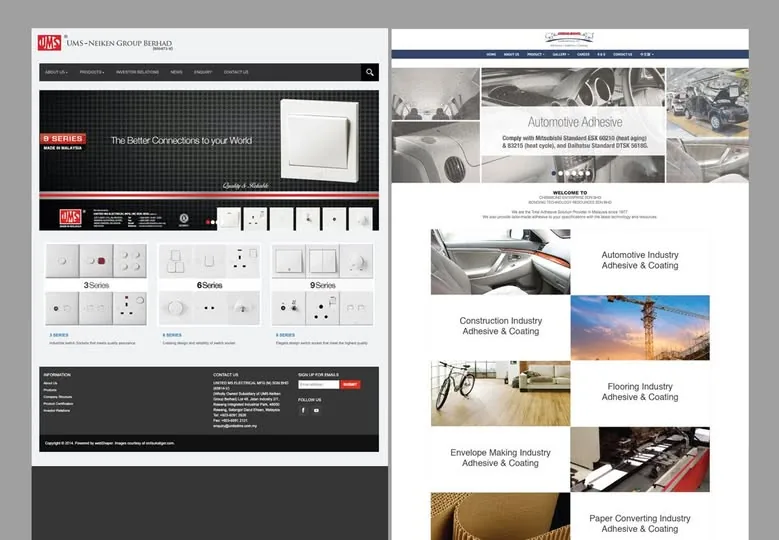Screen dimensions: 779x540
Task: Open Contact Us on the blue nav bar
Action: click(623, 54)
